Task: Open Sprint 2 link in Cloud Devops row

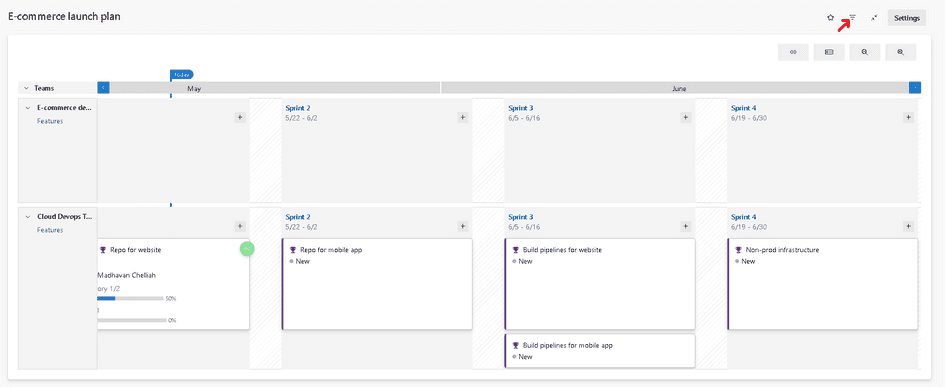Action: [298, 216]
